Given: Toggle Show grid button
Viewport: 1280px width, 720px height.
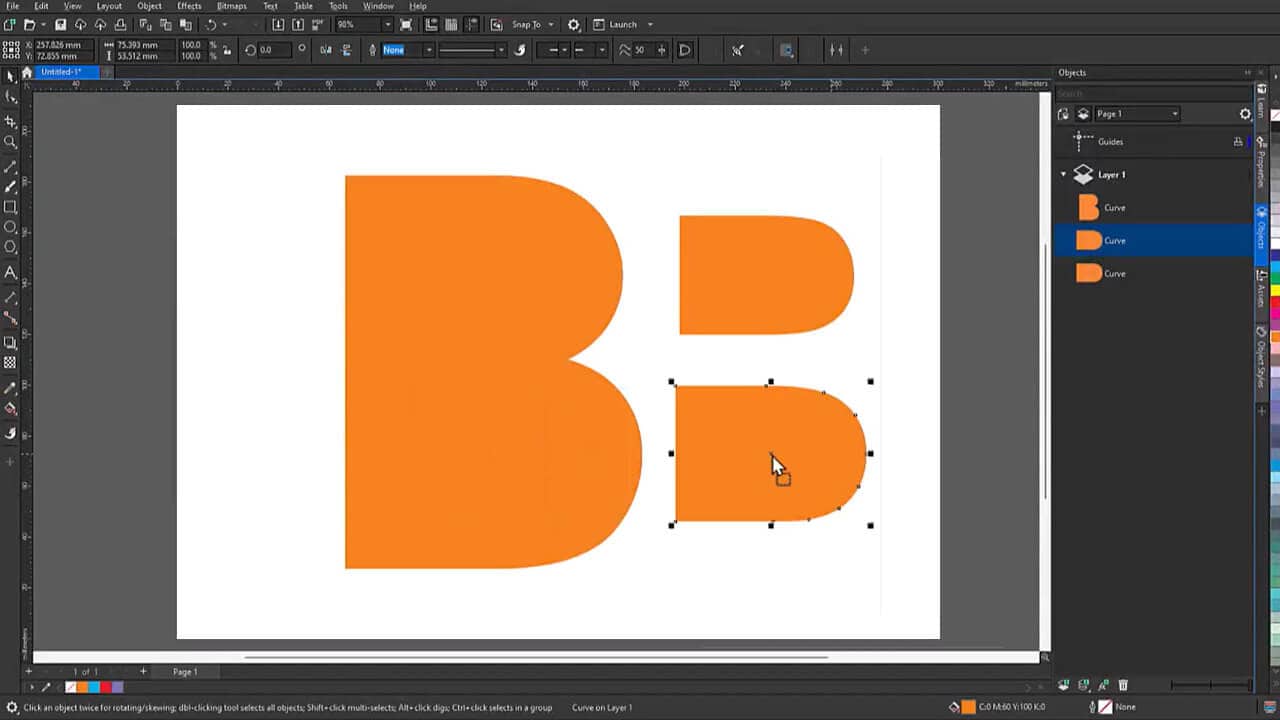Looking at the screenshot, I should pyautogui.click(x=451, y=24).
